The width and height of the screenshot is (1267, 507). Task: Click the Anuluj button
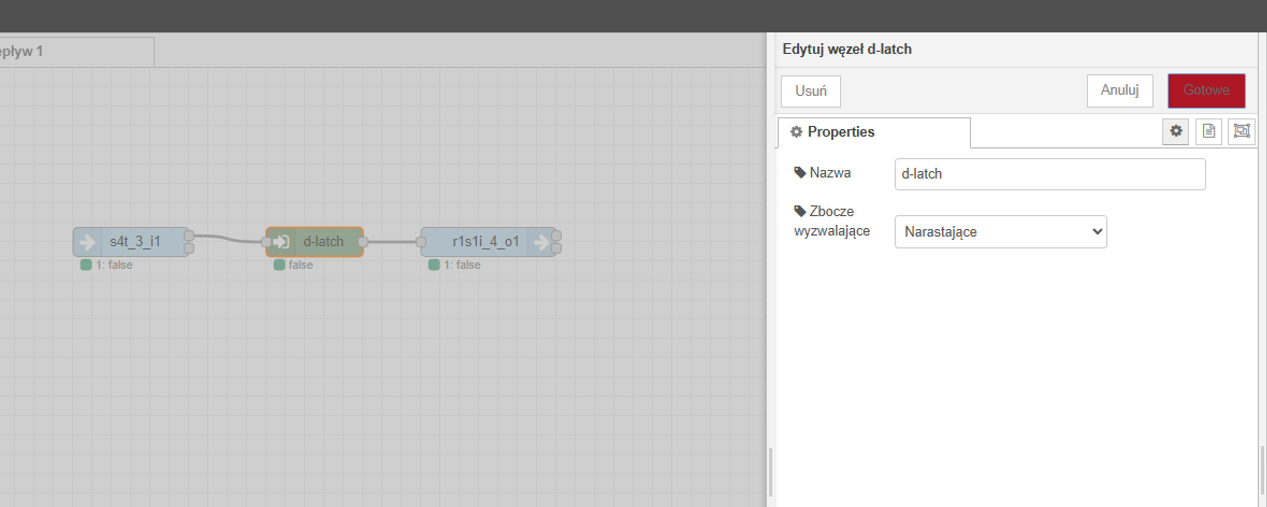pyautogui.click(x=1120, y=90)
